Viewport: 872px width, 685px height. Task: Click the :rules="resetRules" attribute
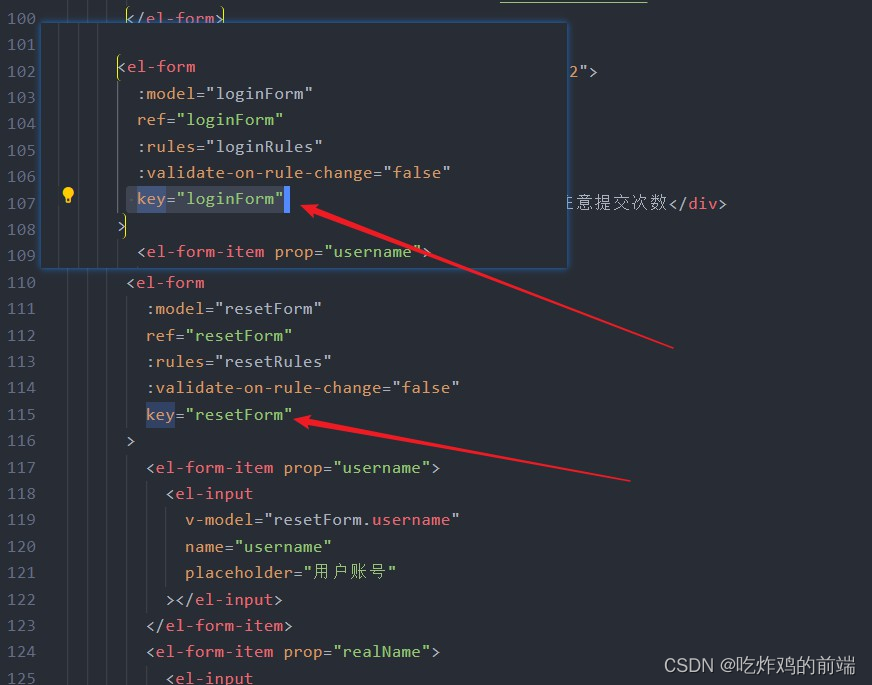(239, 361)
